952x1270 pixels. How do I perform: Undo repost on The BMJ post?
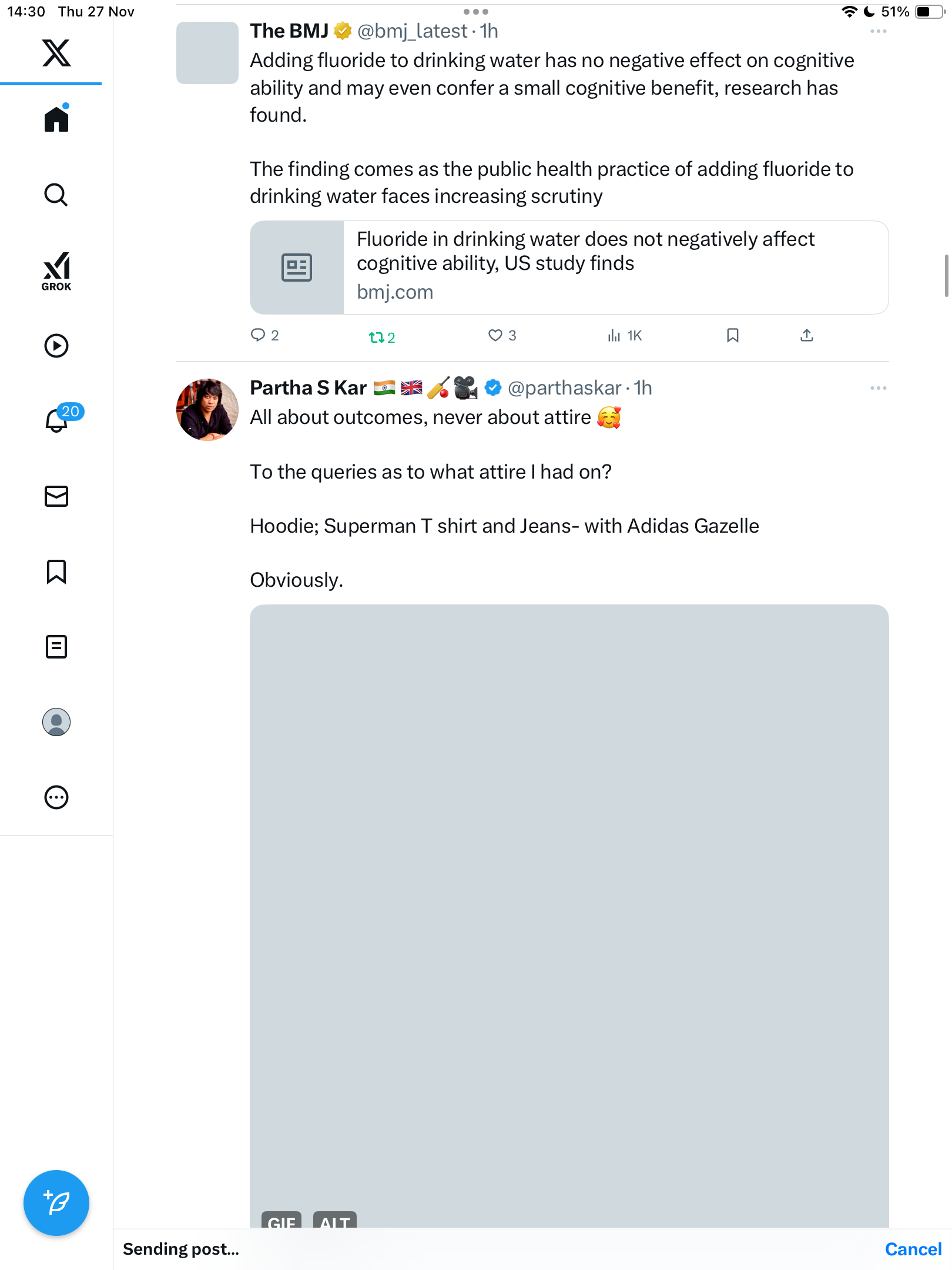(x=377, y=337)
